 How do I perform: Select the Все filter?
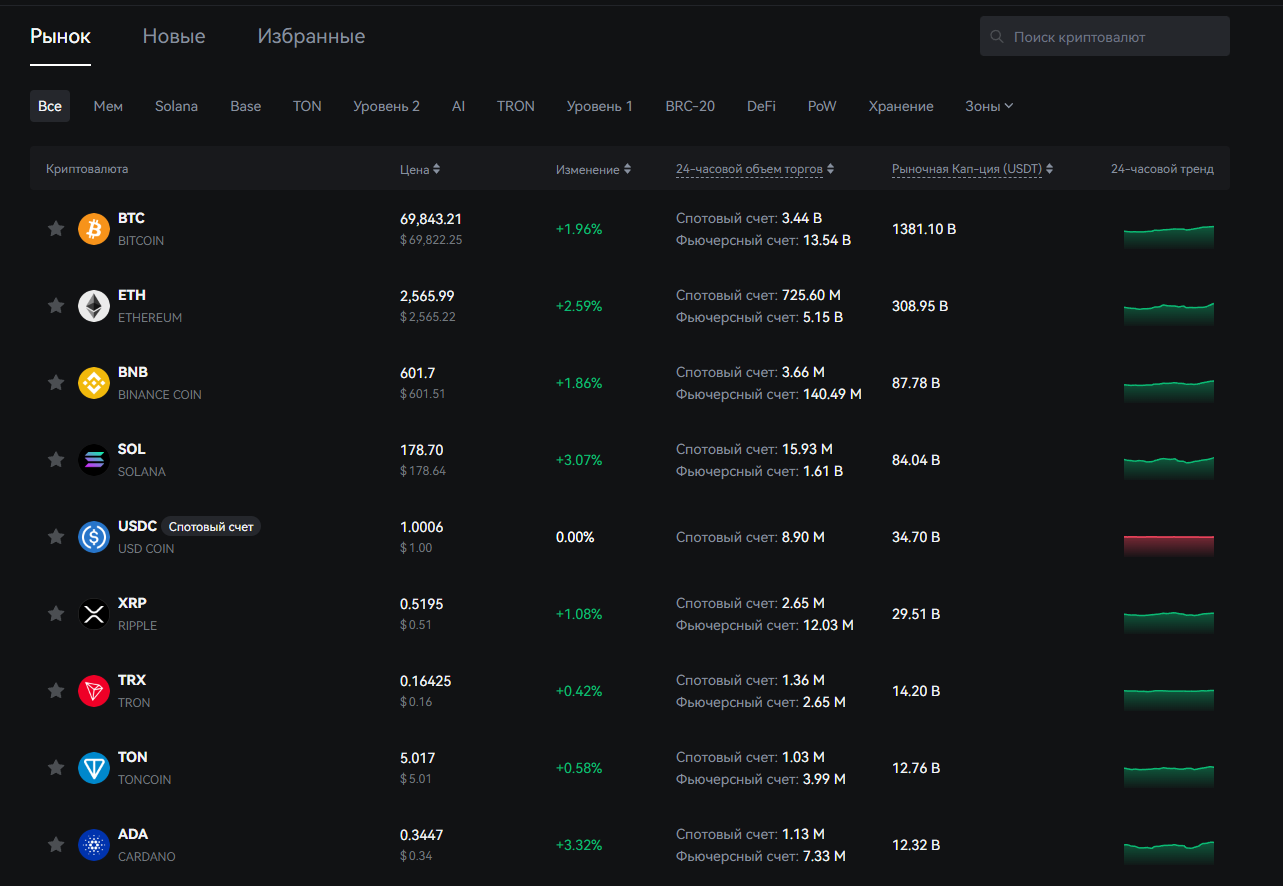[50, 106]
